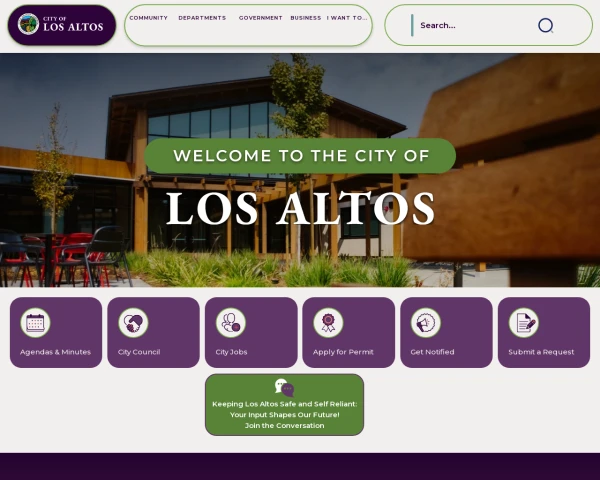The image size is (600, 480).
Task: Click the document pencil icon for requests
Action: [x=524, y=323]
